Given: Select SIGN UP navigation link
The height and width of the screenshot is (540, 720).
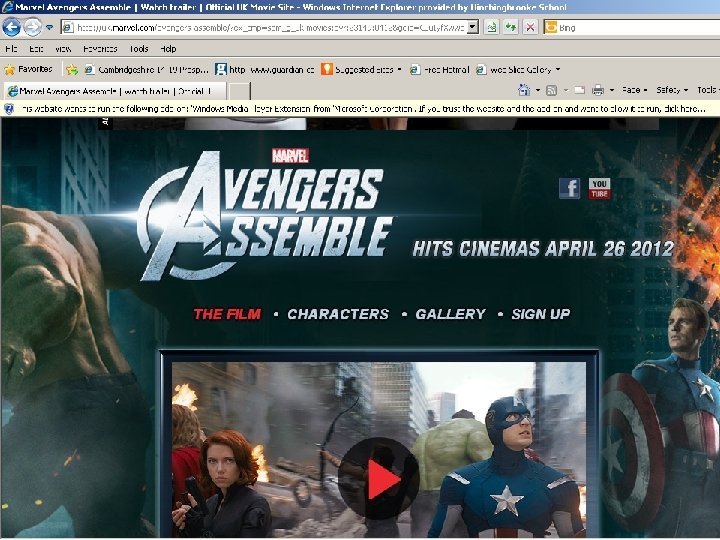Looking at the screenshot, I should coord(540,314).
